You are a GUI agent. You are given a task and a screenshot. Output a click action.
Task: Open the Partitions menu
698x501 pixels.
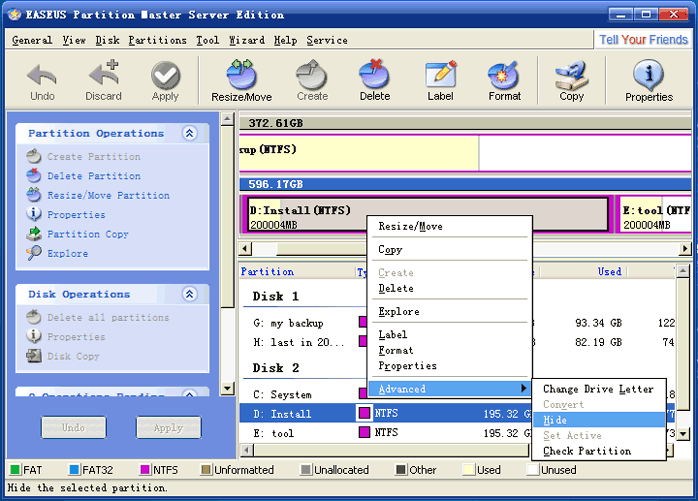point(158,40)
